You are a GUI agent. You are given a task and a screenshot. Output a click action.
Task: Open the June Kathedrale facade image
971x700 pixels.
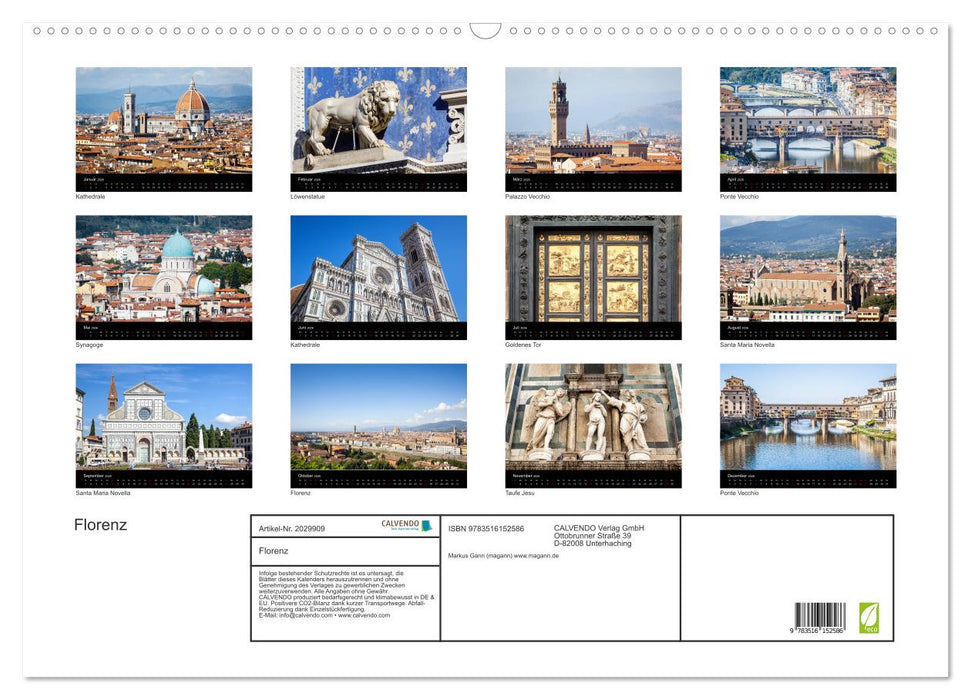pos(378,276)
